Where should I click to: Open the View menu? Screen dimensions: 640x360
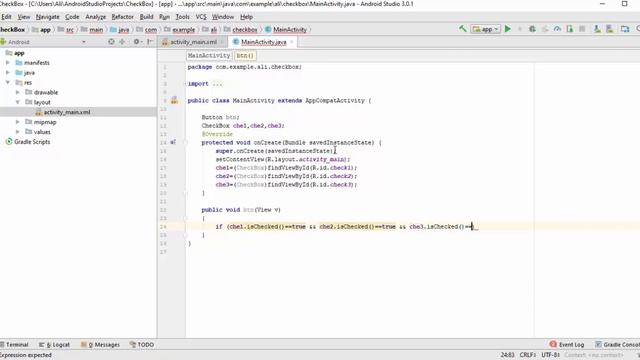(x=24, y=17)
